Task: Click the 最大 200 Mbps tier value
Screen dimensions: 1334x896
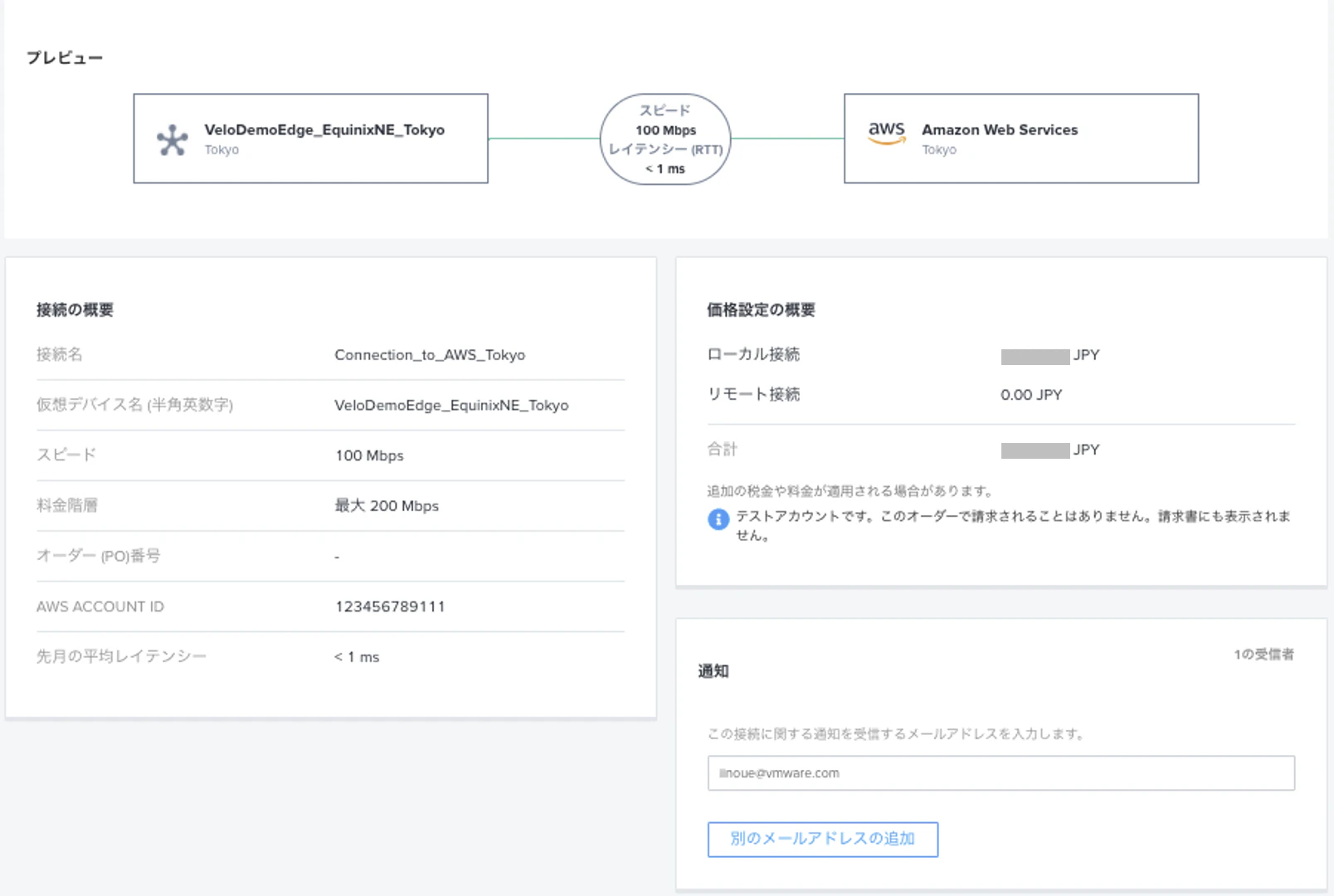Action: (x=387, y=506)
